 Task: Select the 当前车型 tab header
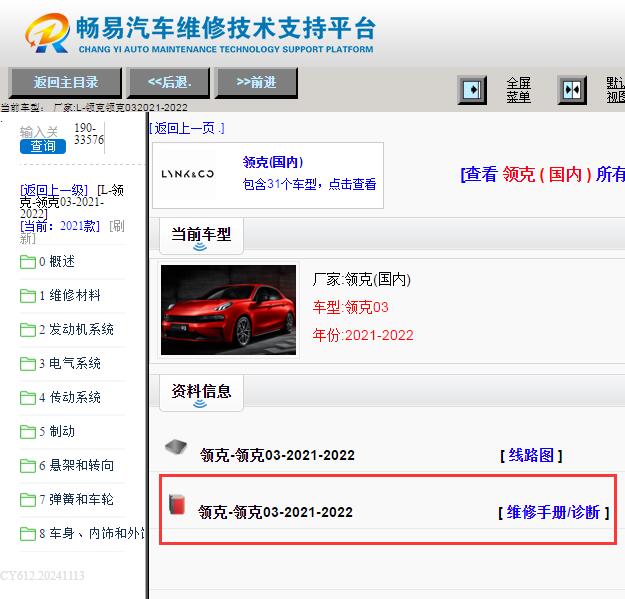tap(201, 235)
